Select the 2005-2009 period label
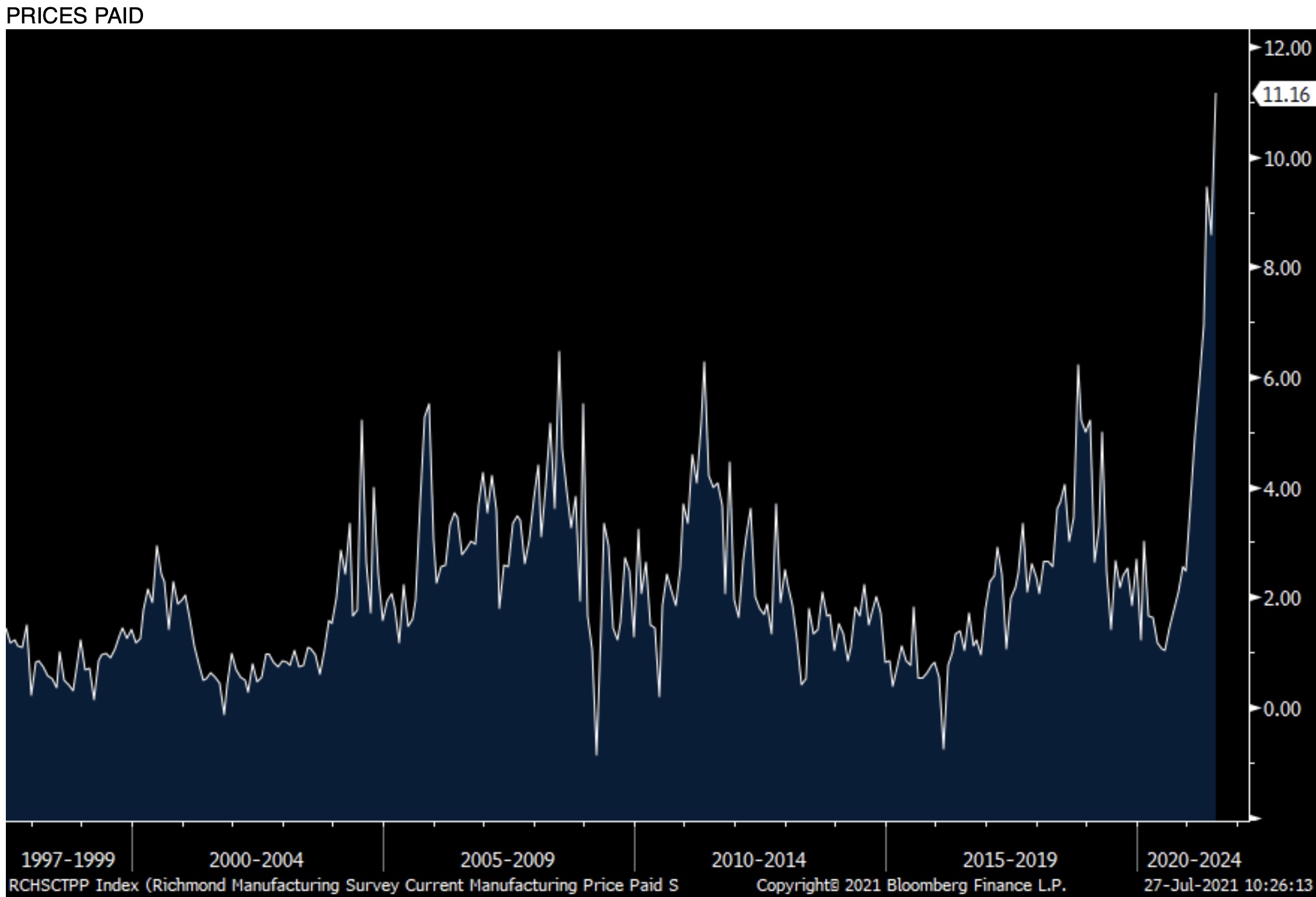Viewport: 1316px width, 897px height. [x=508, y=860]
